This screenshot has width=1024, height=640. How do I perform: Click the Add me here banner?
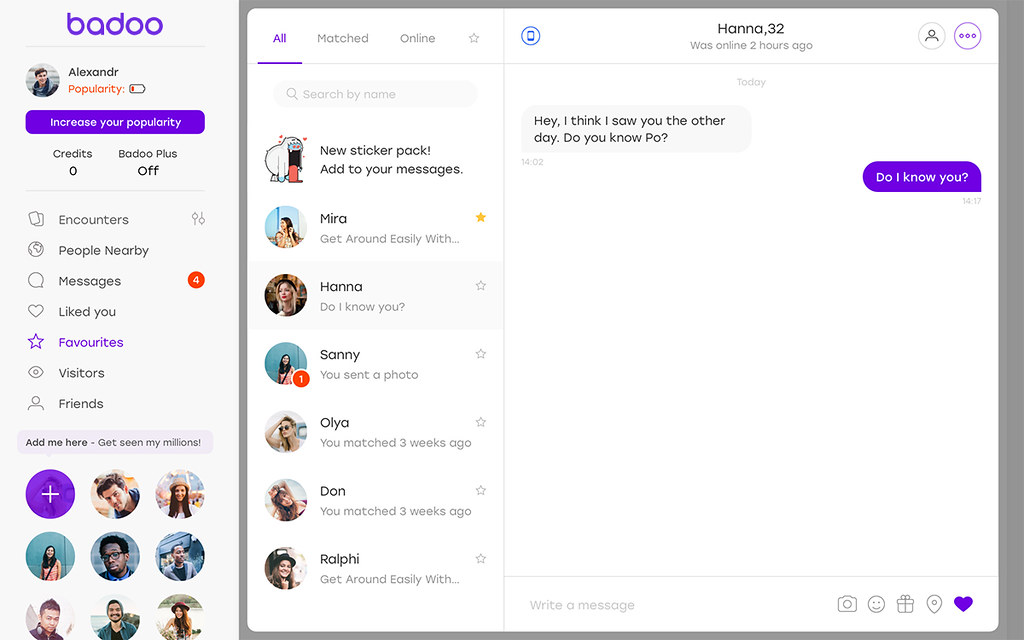coord(115,442)
